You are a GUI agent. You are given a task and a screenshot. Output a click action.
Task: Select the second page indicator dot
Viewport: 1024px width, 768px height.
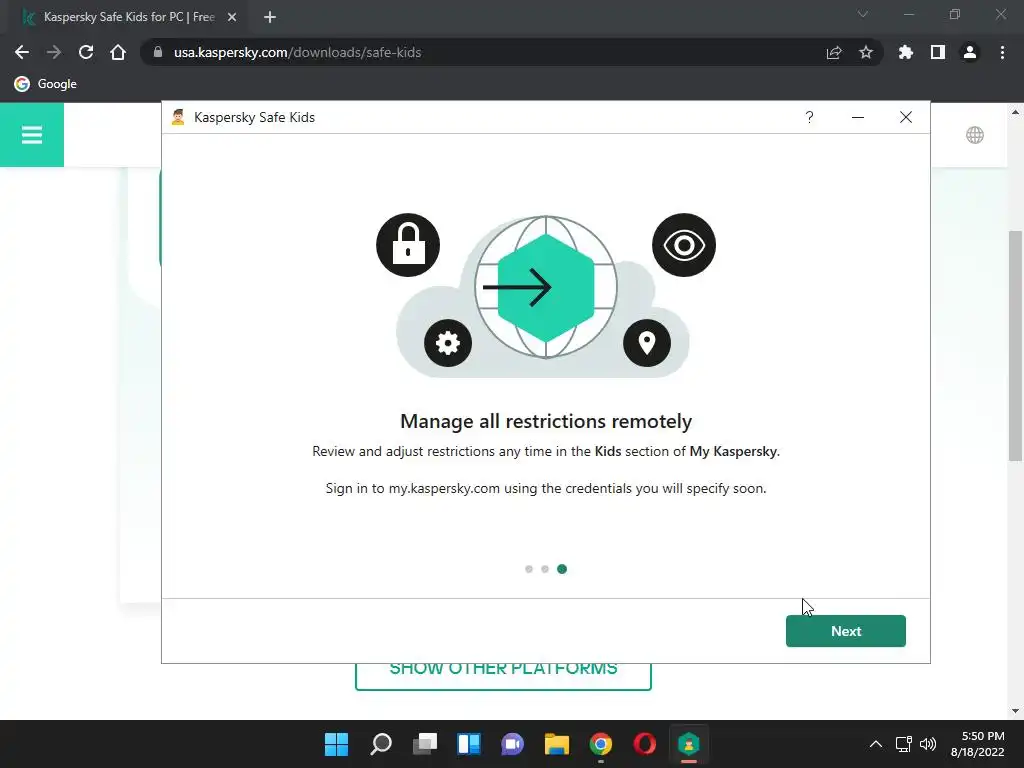pyautogui.click(x=545, y=569)
